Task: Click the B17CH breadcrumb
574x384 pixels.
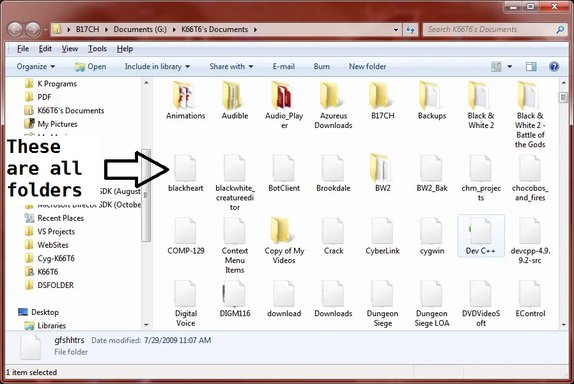Action: pyautogui.click(x=87, y=29)
